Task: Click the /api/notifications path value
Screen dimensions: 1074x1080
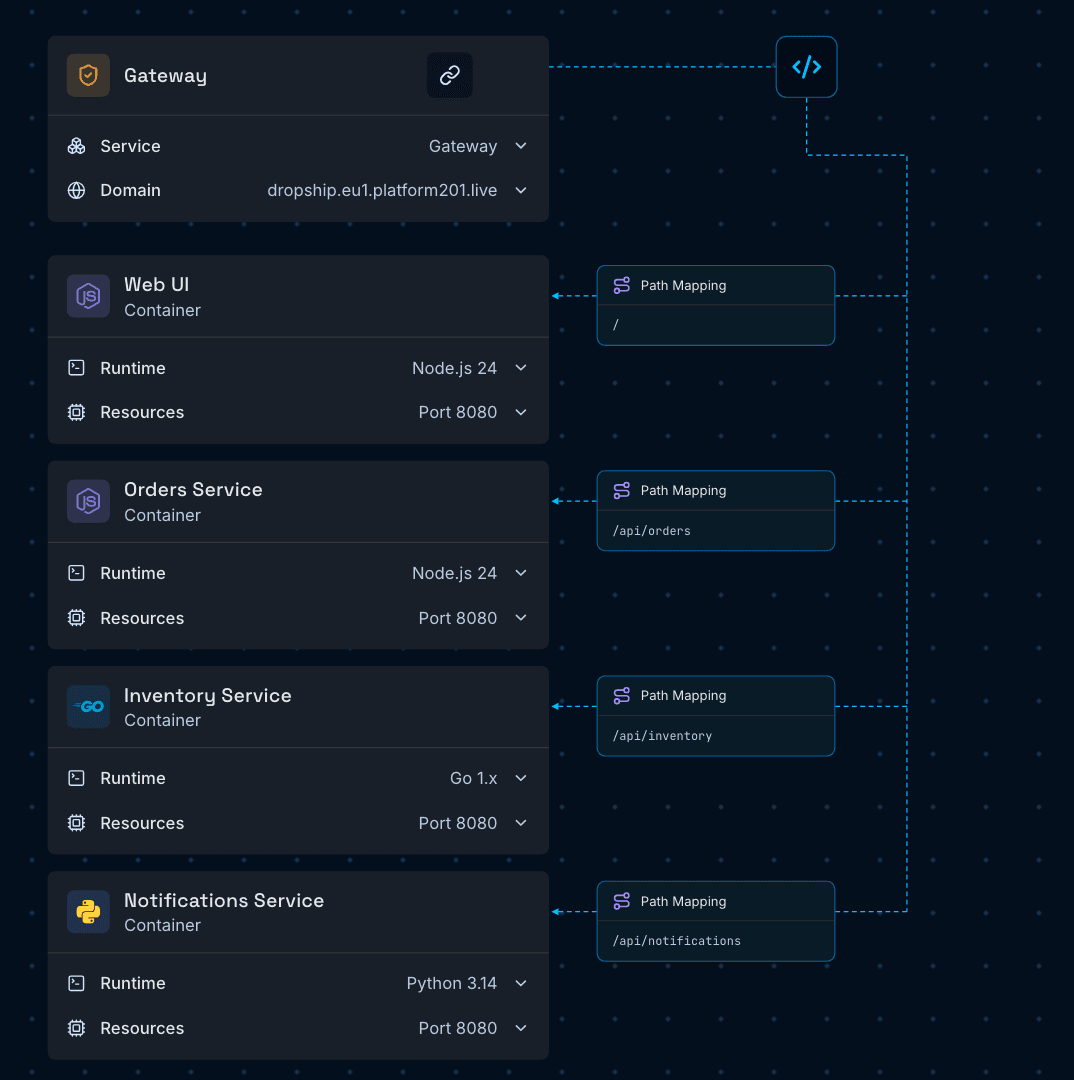Action: [677, 941]
